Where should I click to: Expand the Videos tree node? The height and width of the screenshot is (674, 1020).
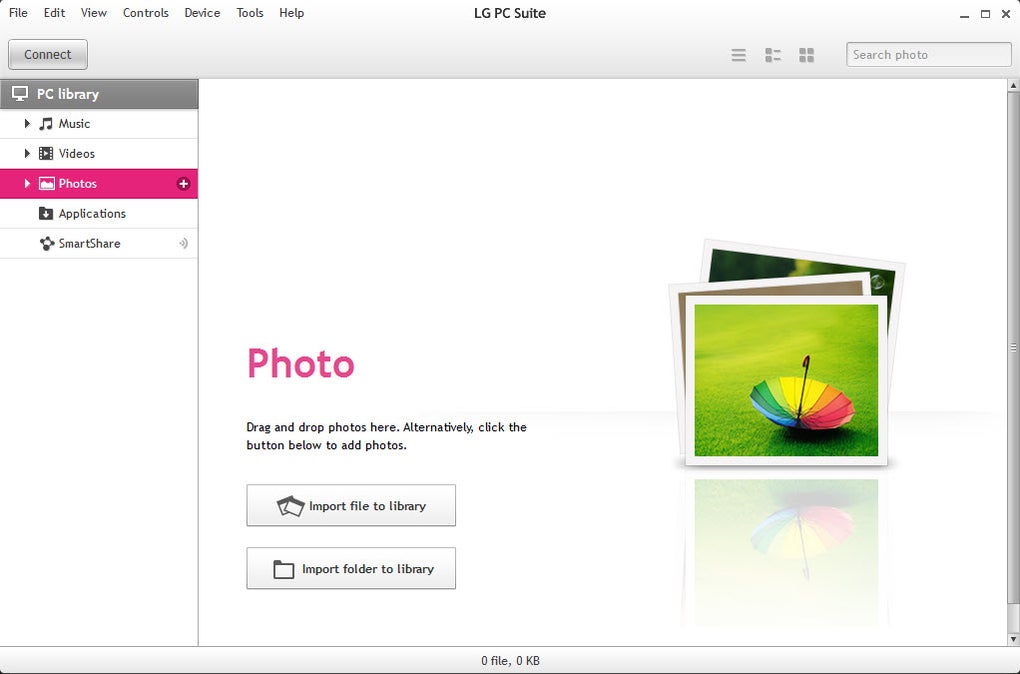[27, 154]
